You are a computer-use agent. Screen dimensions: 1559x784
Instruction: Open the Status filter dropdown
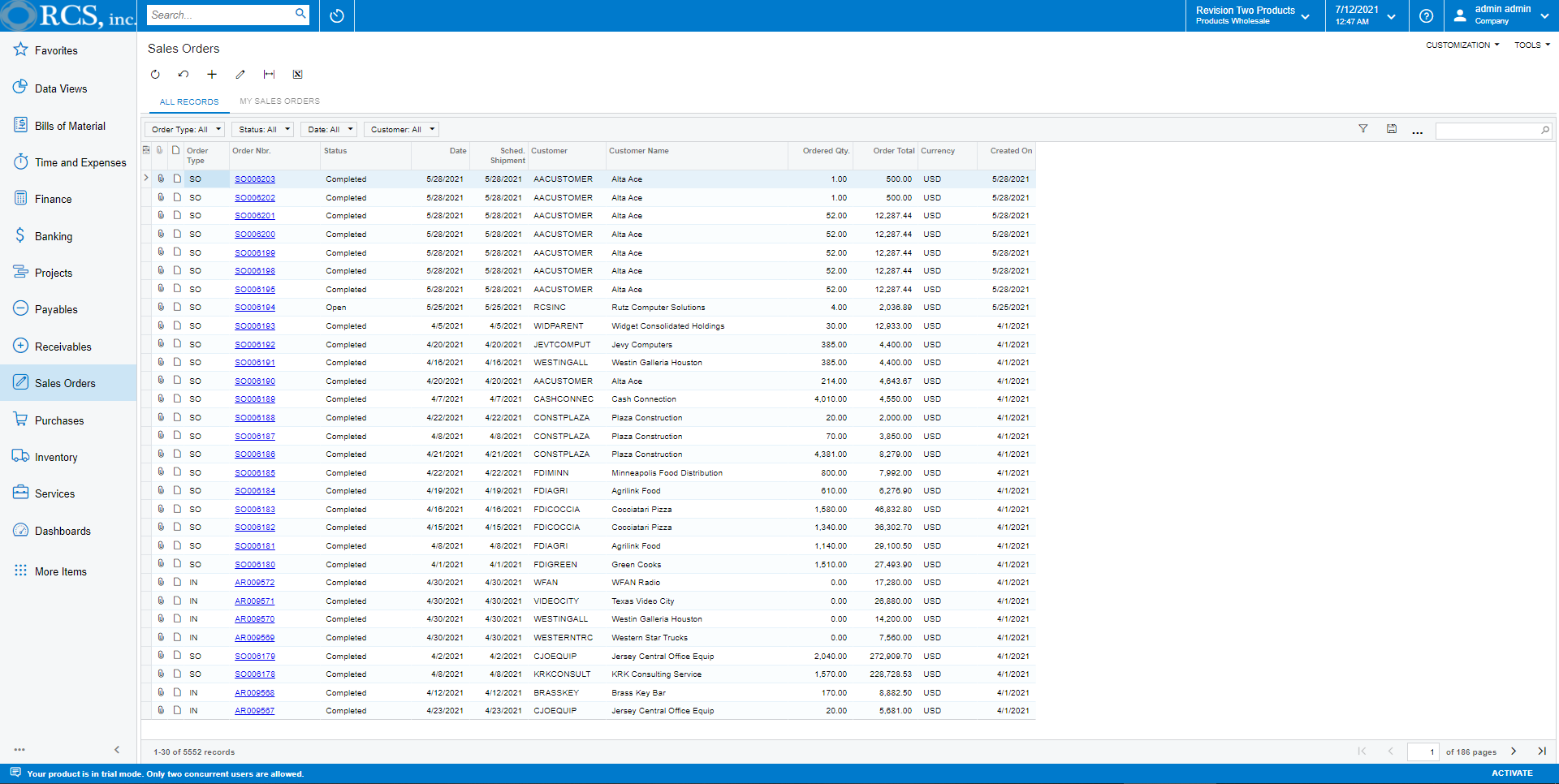click(264, 129)
